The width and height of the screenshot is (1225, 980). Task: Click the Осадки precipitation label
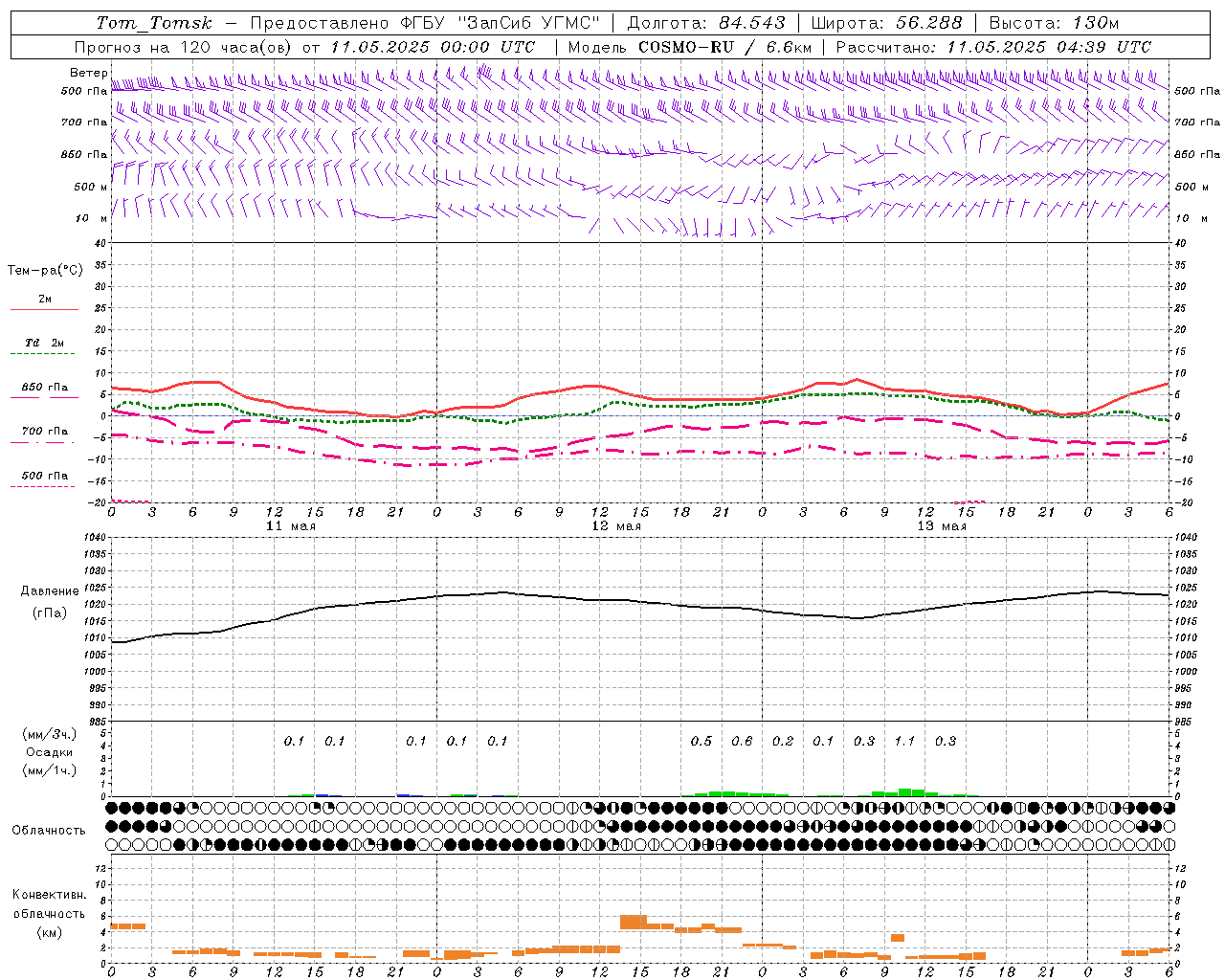(x=49, y=753)
